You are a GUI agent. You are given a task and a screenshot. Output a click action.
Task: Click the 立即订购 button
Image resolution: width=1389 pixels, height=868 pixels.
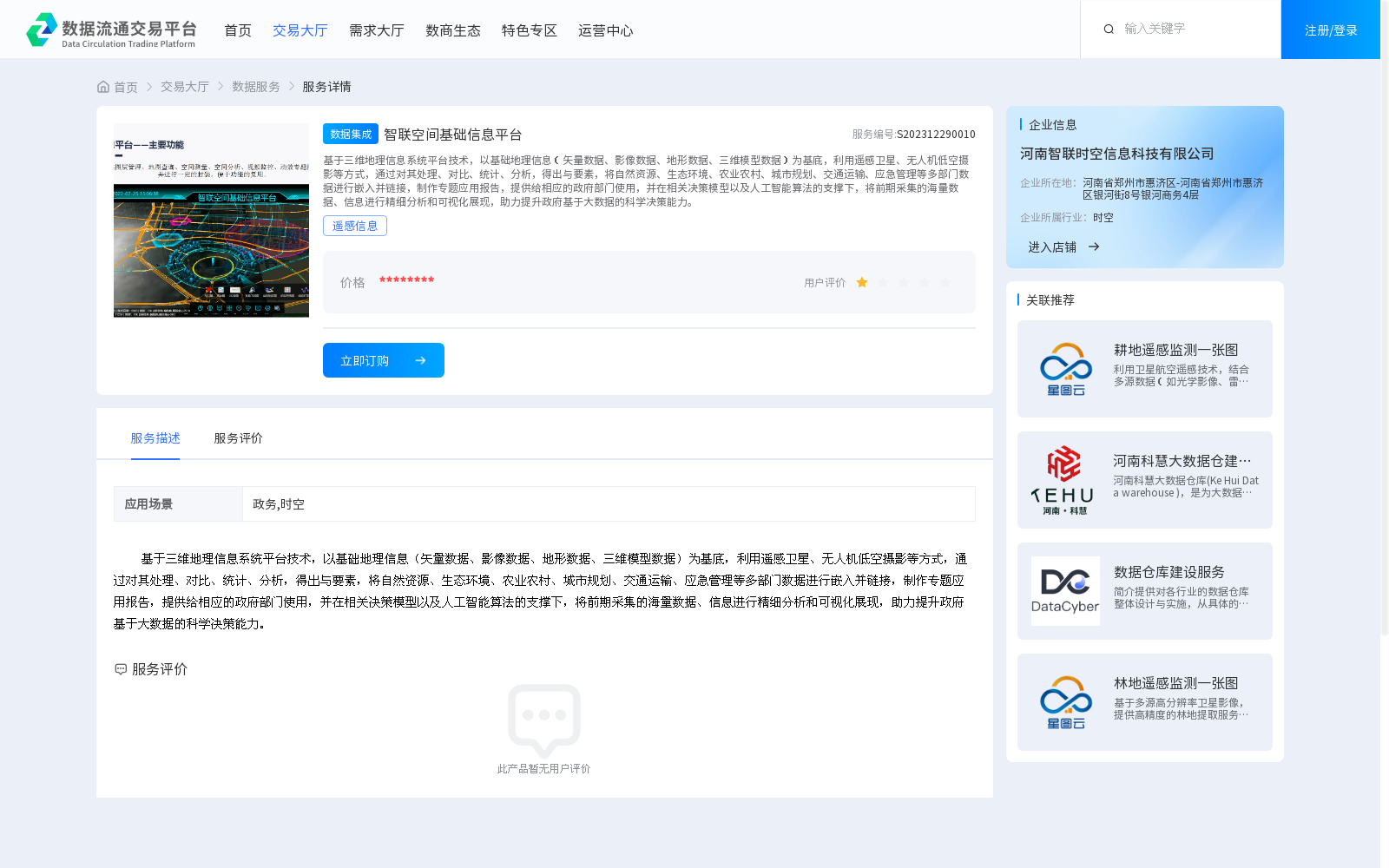point(384,360)
